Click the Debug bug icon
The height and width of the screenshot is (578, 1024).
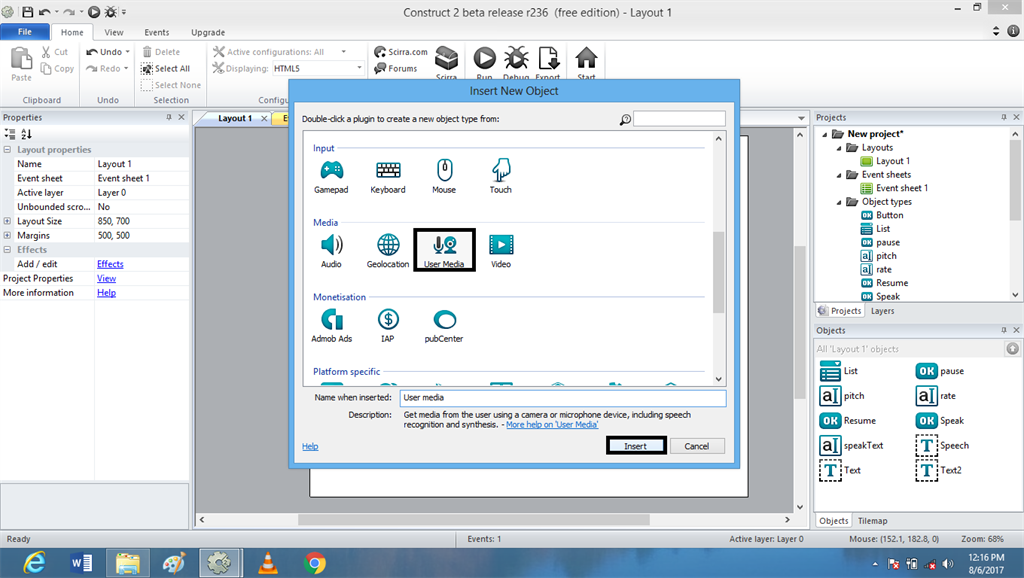click(516, 58)
